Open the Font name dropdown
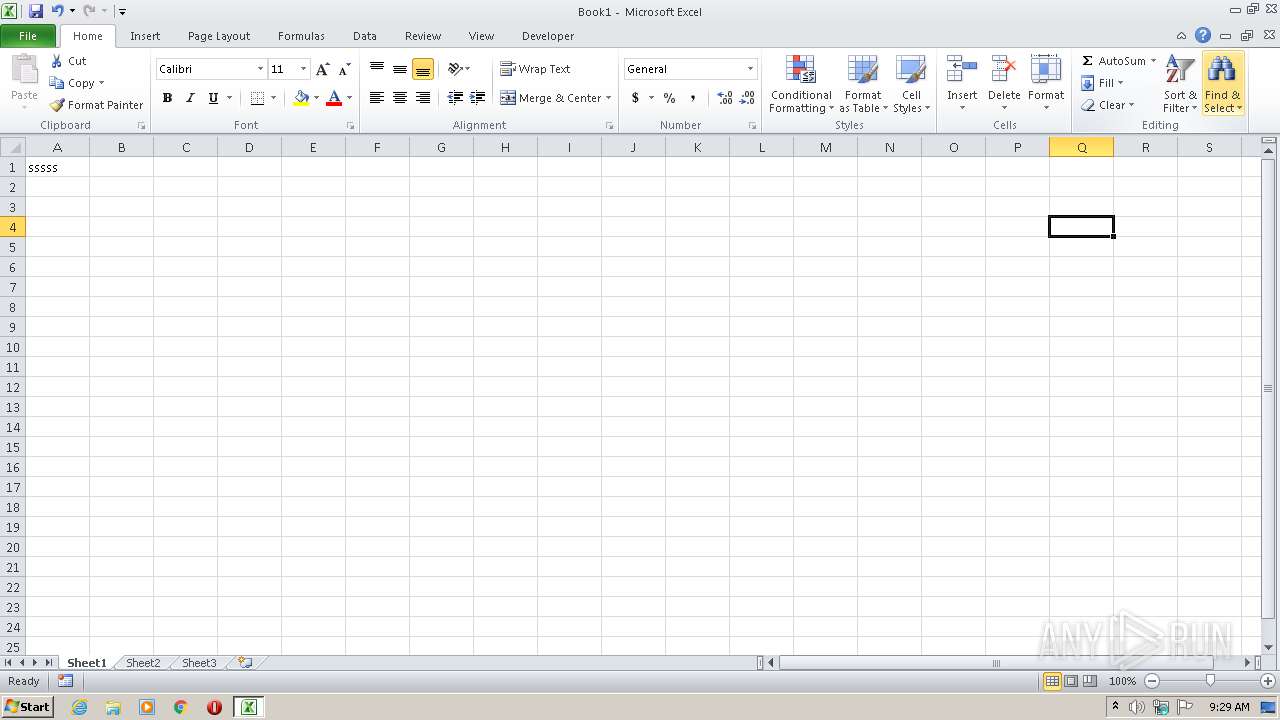This screenshot has height=720, width=1280. [x=260, y=69]
